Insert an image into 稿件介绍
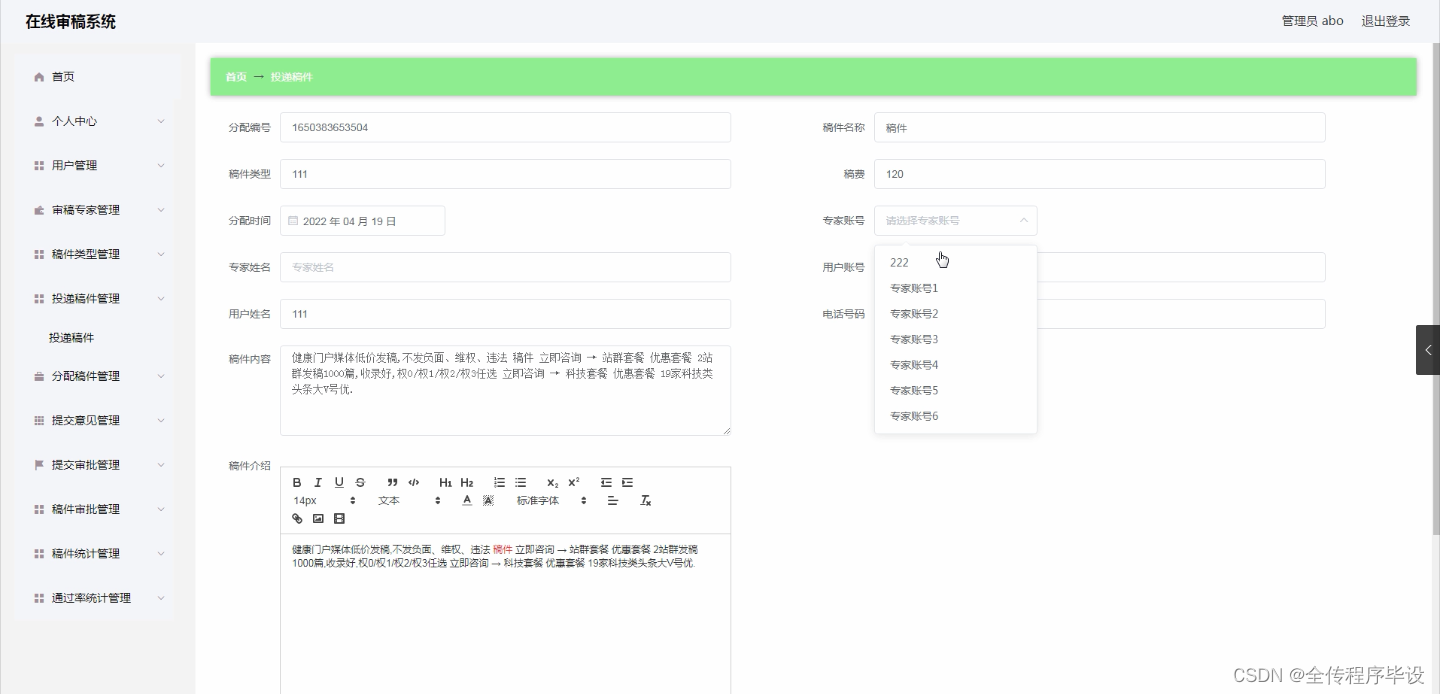 coord(318,519)
